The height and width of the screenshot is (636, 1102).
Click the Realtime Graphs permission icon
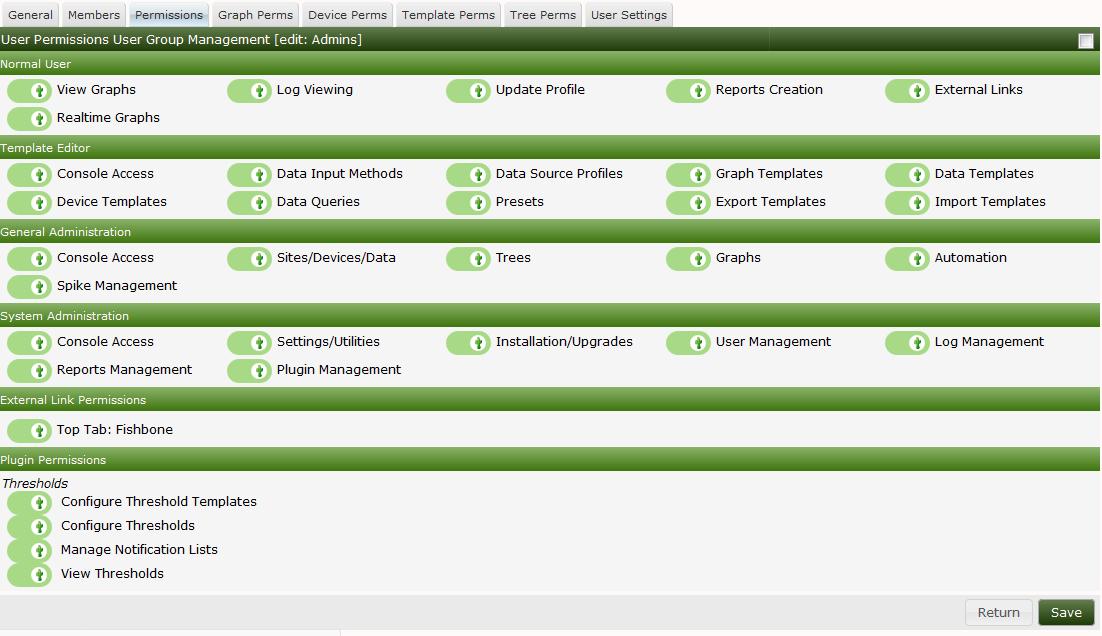29,118
